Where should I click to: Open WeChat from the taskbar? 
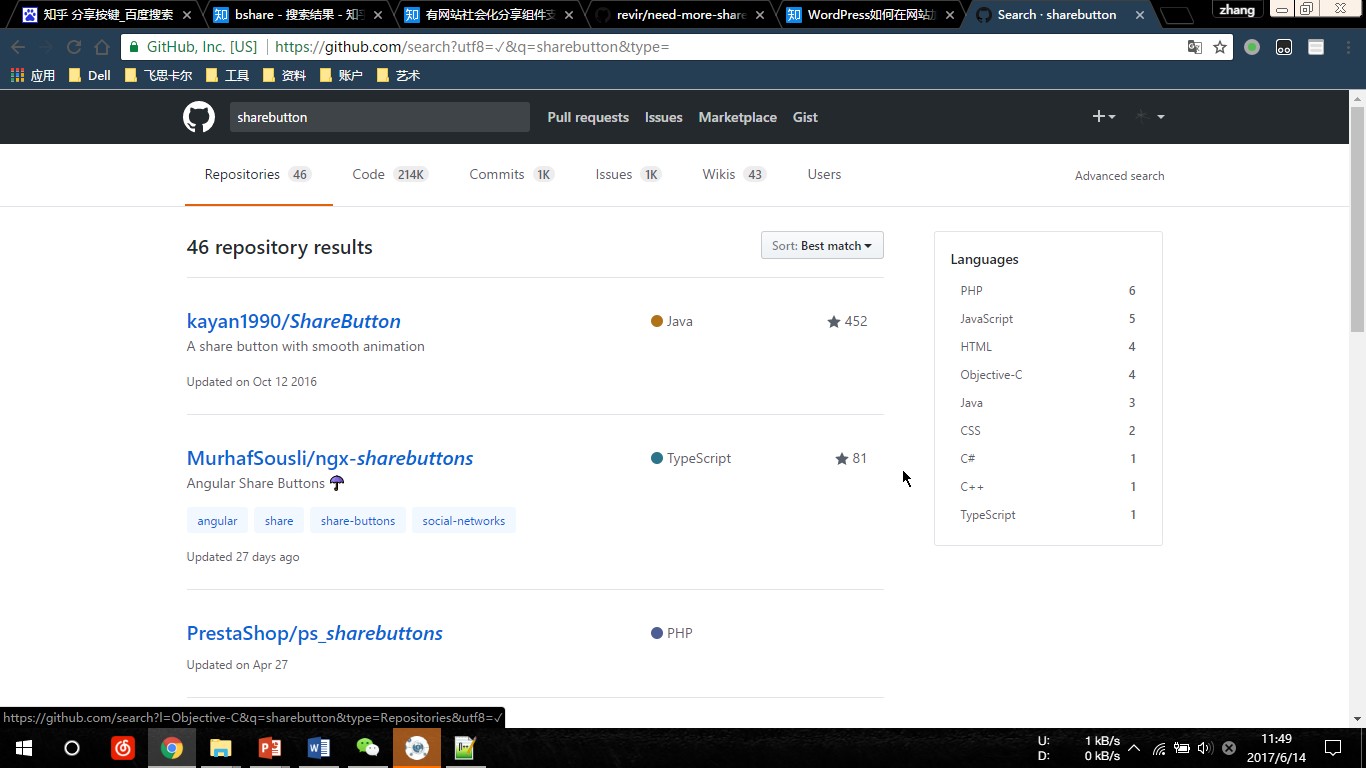point(368,748)
